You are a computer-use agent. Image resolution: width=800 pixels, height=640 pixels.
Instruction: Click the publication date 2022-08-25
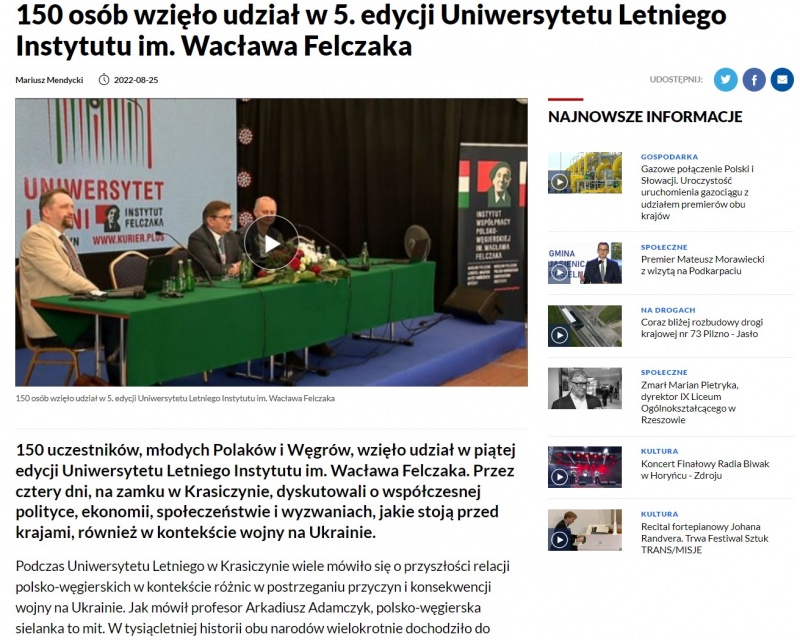[136, 80]
